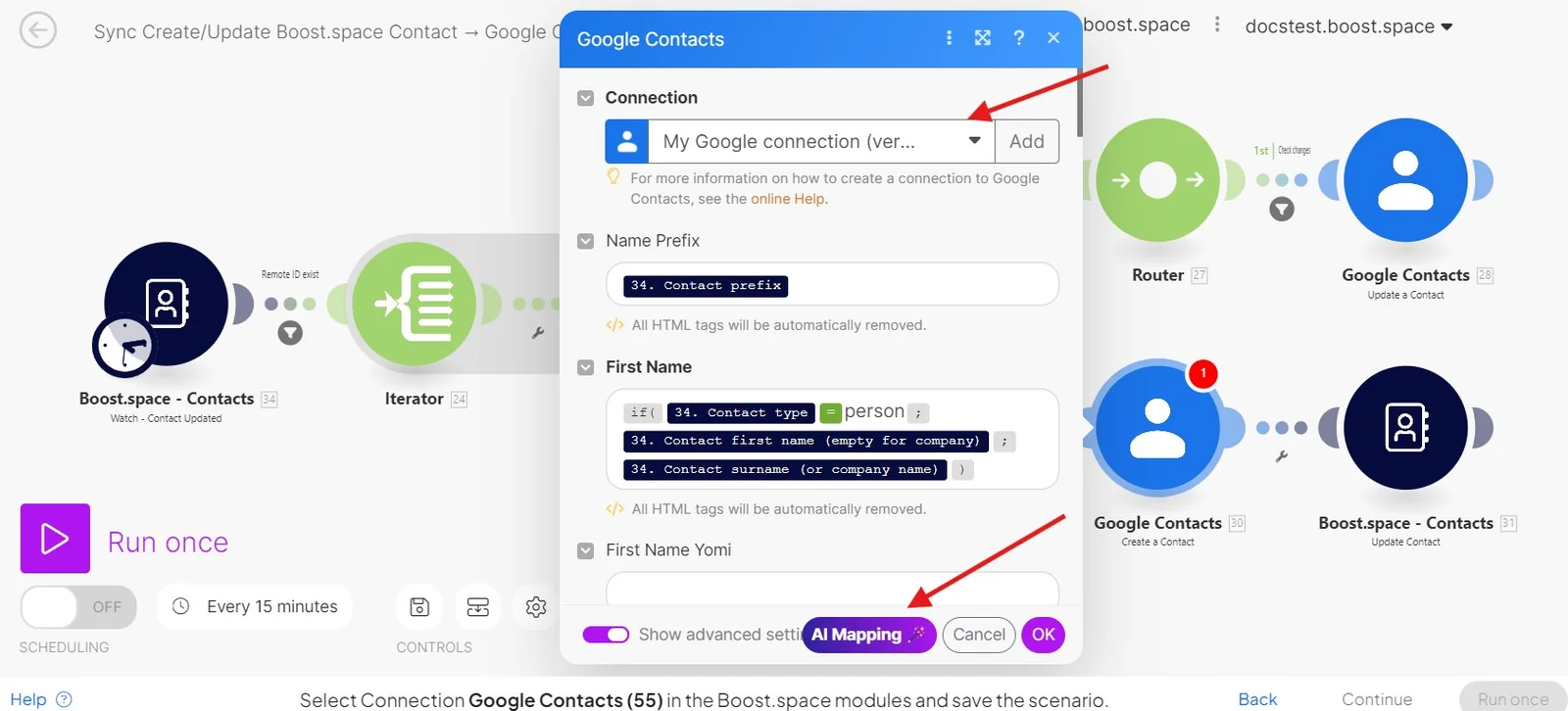Open Google Contacts Update a Contact module
The width and height of the screenshot is (1568, 711).
(x=1405, y=180)
